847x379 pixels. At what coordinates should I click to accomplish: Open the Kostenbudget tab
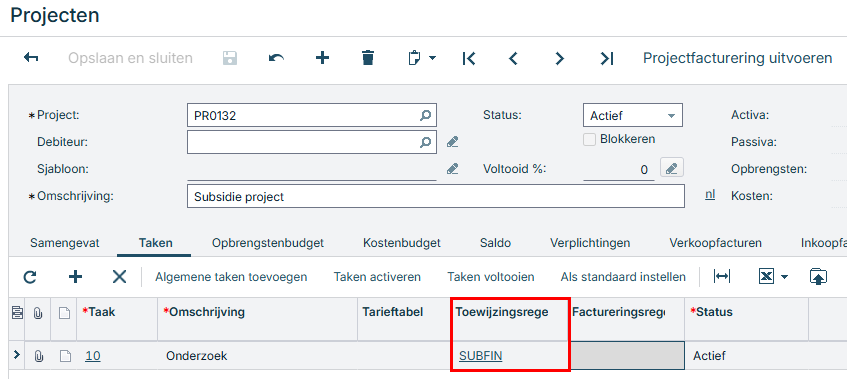(402, 243)
